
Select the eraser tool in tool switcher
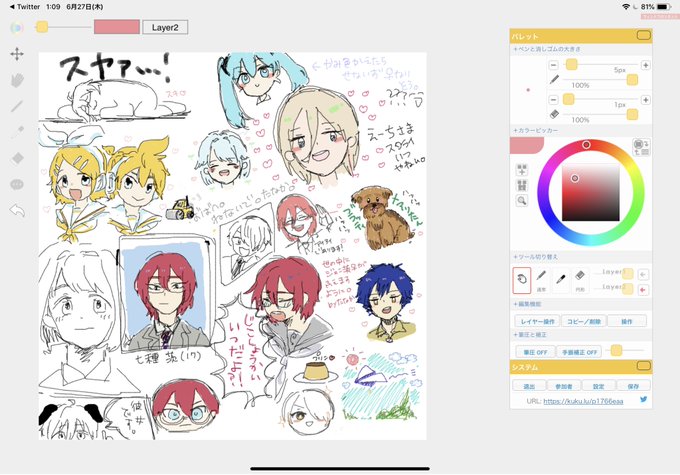coord(580,280)
